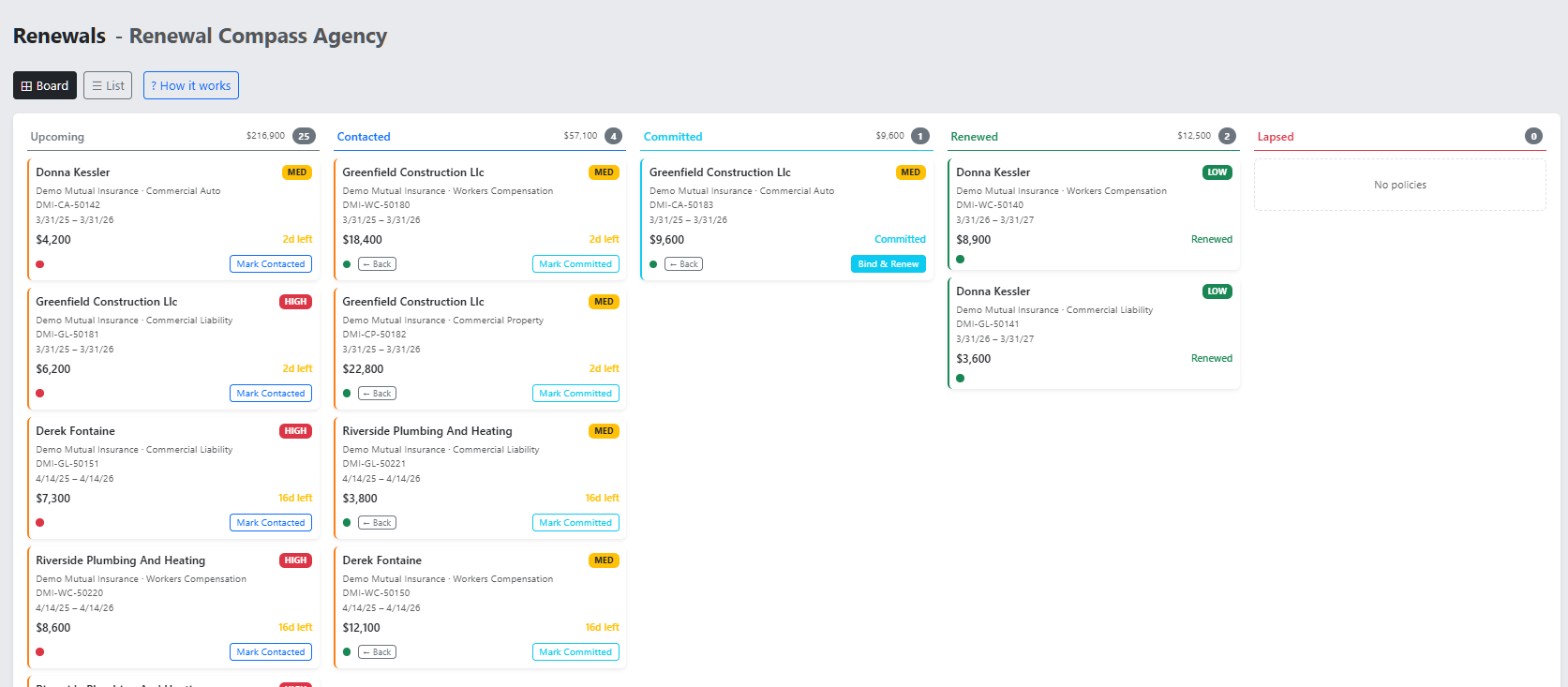Send Derek Fontaine DMI-WC-50150 back a stage
This screenshot has width=1568, height=687.
[377, 652]
